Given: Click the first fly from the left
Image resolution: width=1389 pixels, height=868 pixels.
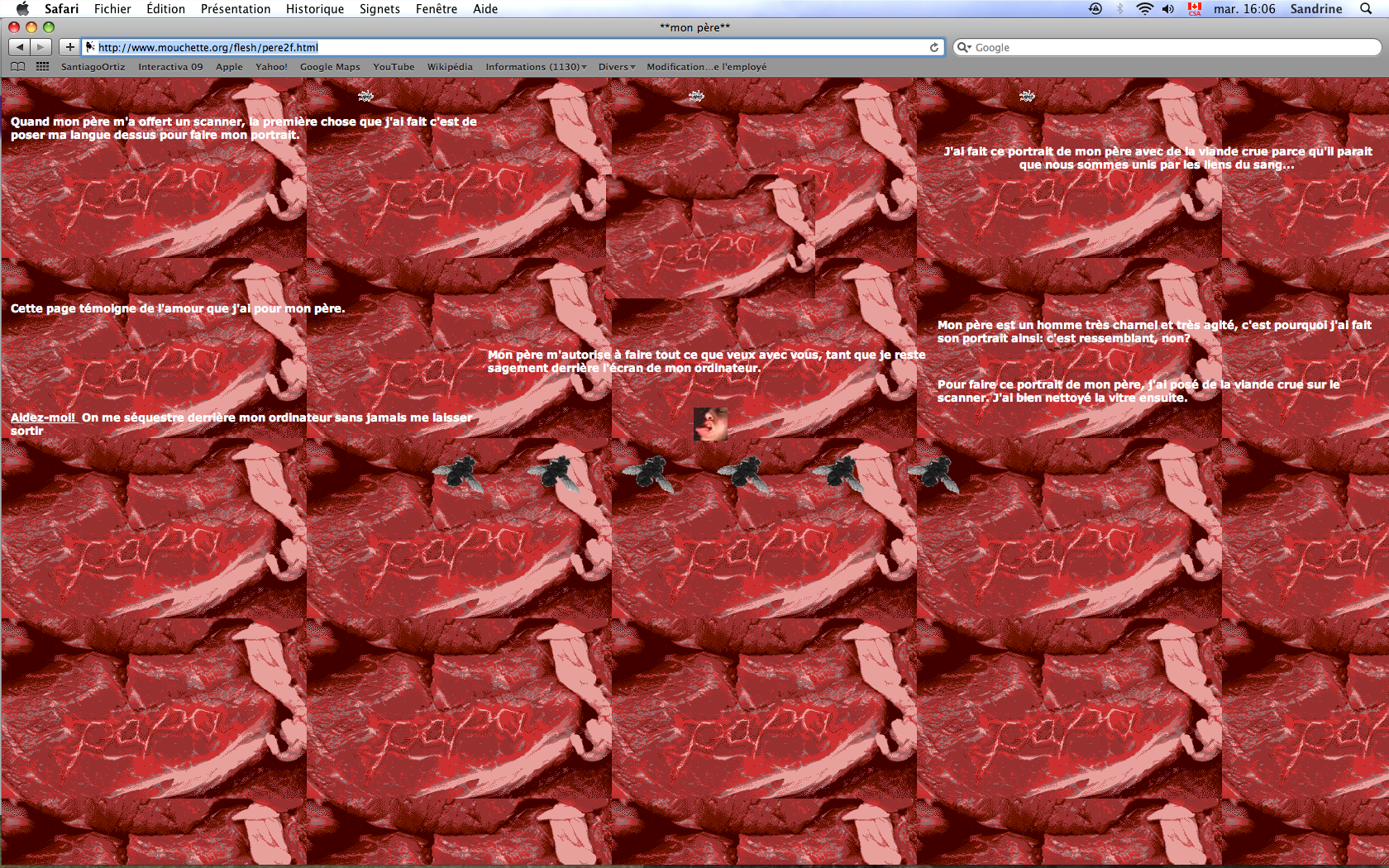Looking at the screenshot, I should coord(459,474).
